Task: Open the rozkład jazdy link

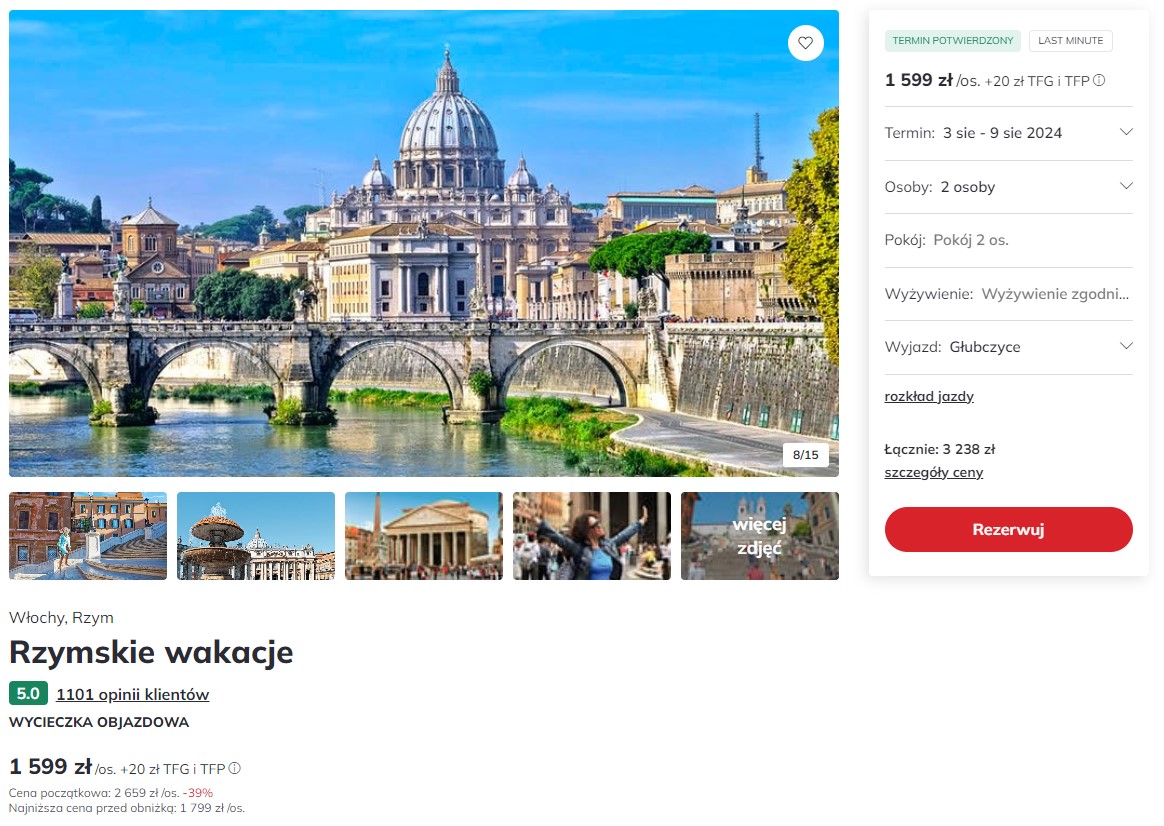Action: coord(929,396)
